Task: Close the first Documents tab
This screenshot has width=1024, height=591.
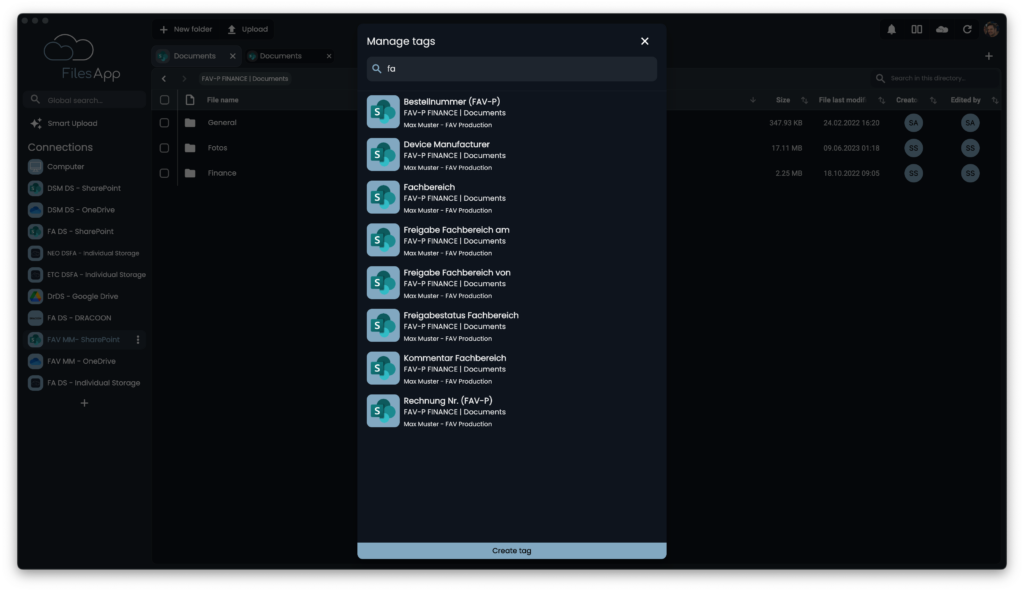Action: [x=232, y=56]
